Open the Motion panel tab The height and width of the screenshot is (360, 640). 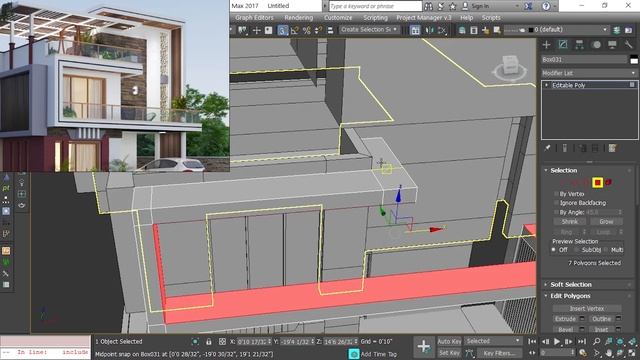596,44
